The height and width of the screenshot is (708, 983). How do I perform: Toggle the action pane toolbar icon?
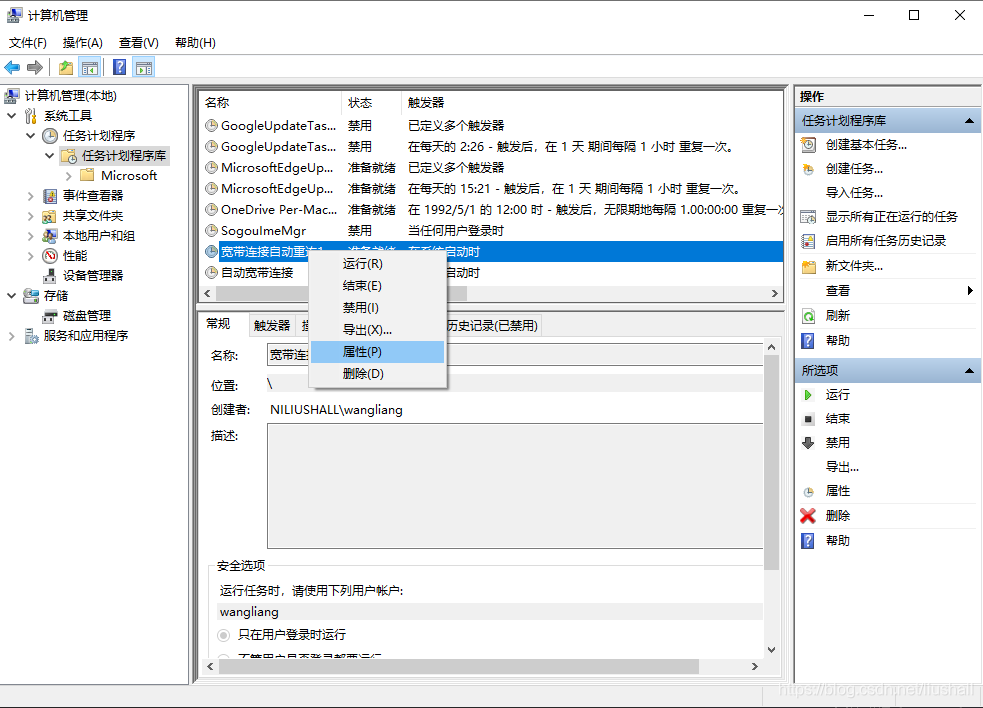(144, 67)
